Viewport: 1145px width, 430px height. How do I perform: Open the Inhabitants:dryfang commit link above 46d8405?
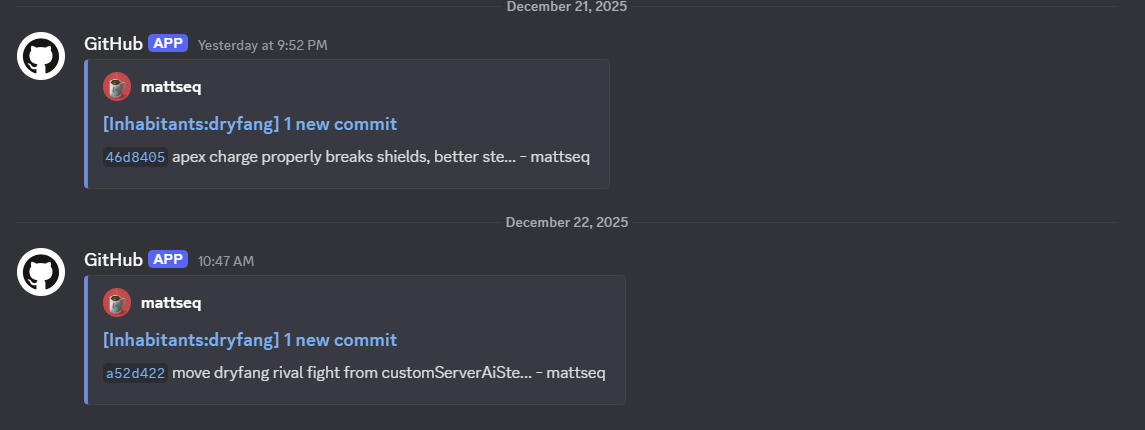coord(250,124)
